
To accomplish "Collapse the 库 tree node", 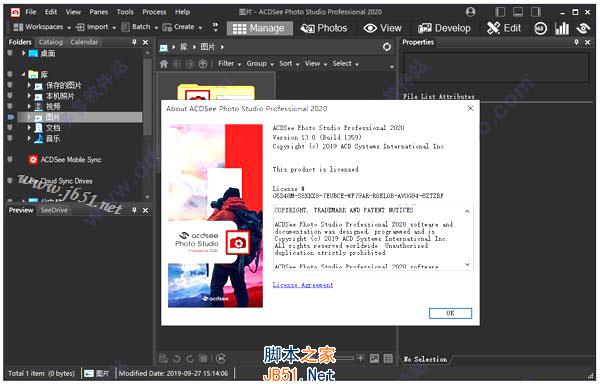I will tap(23, 74).
